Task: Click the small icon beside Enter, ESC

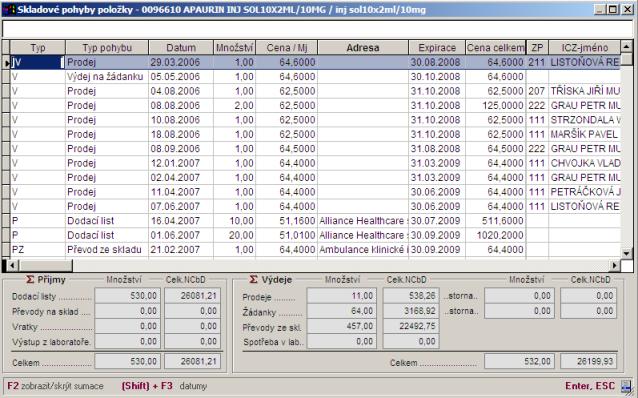Action: point(627,385)
